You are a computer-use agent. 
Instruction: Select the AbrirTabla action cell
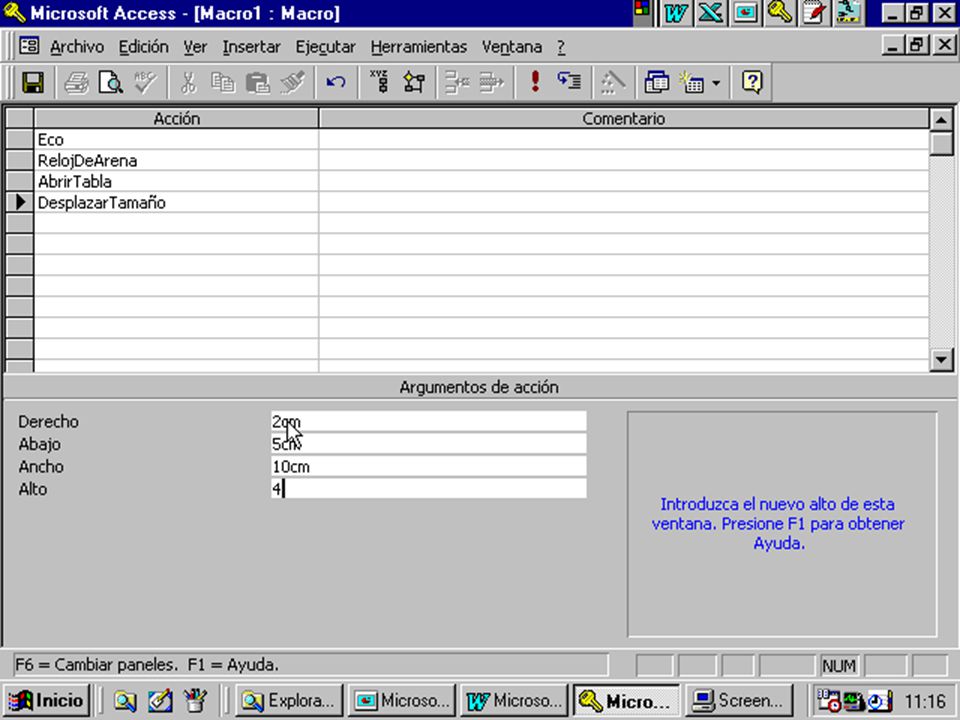(176, 181)
